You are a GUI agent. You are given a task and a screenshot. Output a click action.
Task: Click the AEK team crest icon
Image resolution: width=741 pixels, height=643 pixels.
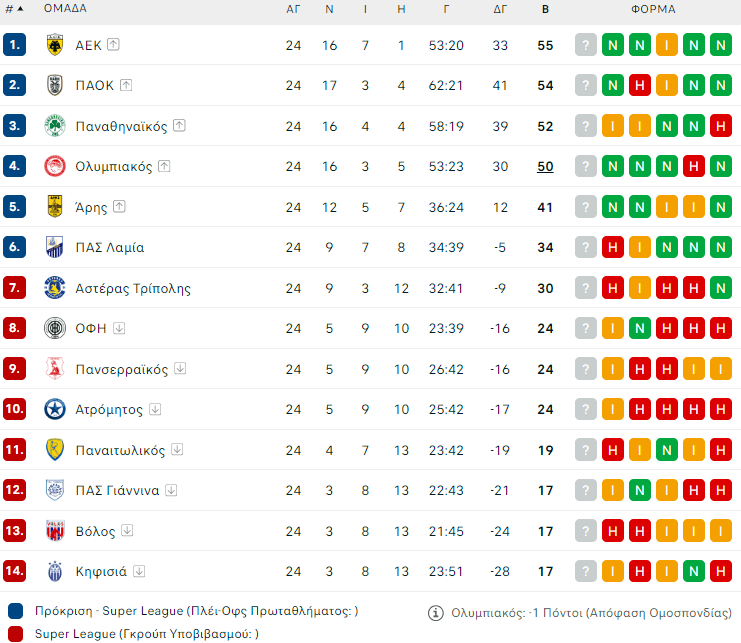pos(55,45)
